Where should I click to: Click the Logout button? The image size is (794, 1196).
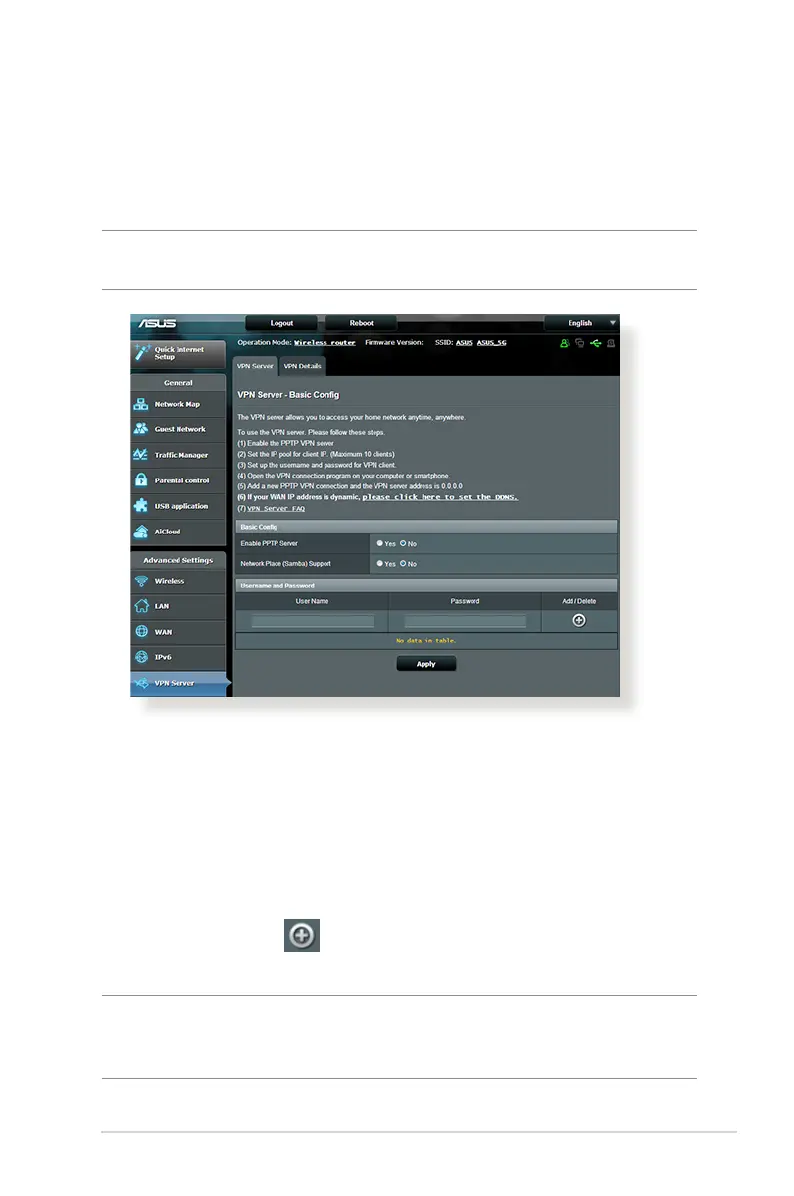tap(281, 323)
